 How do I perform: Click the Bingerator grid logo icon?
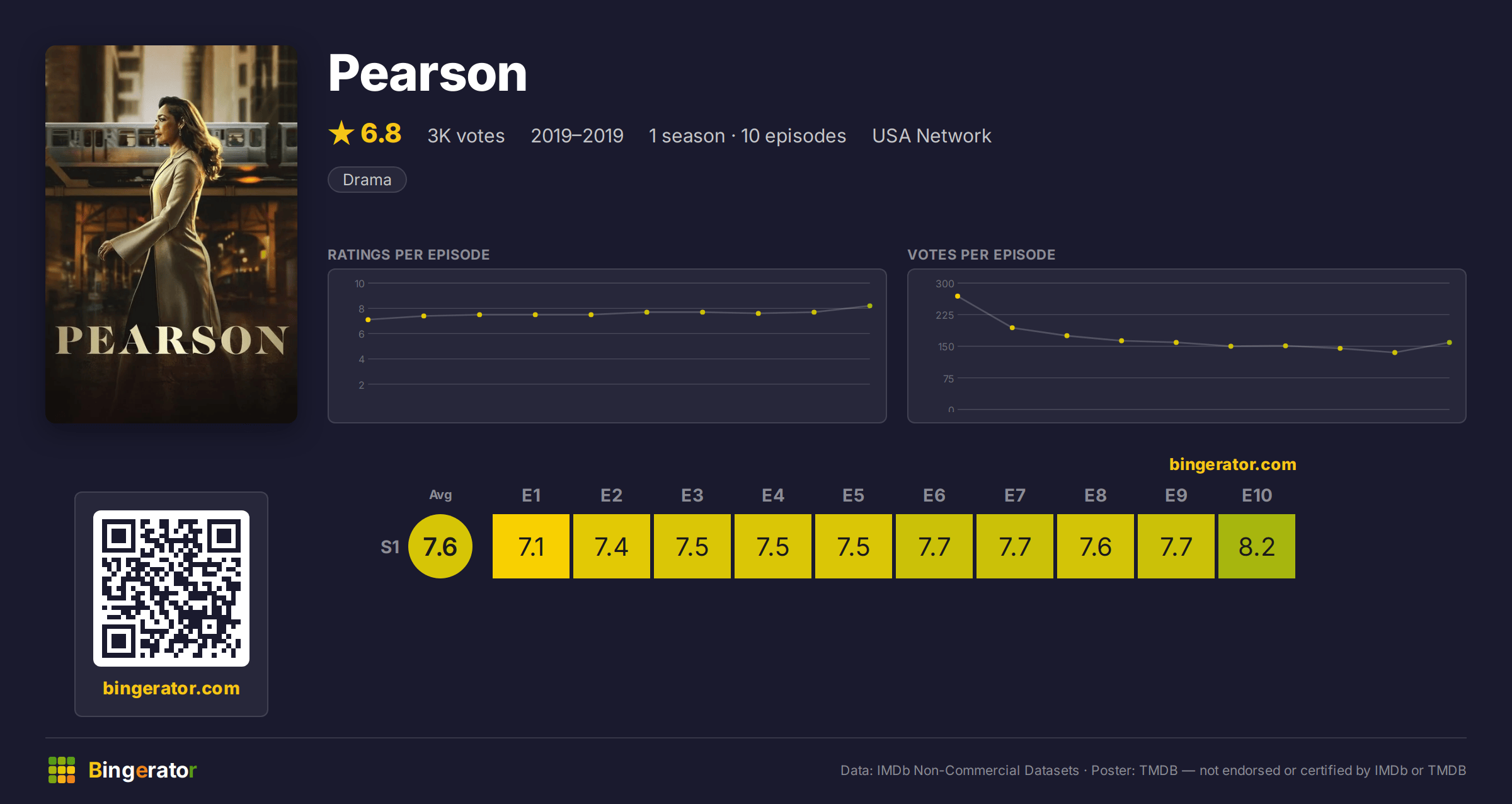(x=62, y=770)
